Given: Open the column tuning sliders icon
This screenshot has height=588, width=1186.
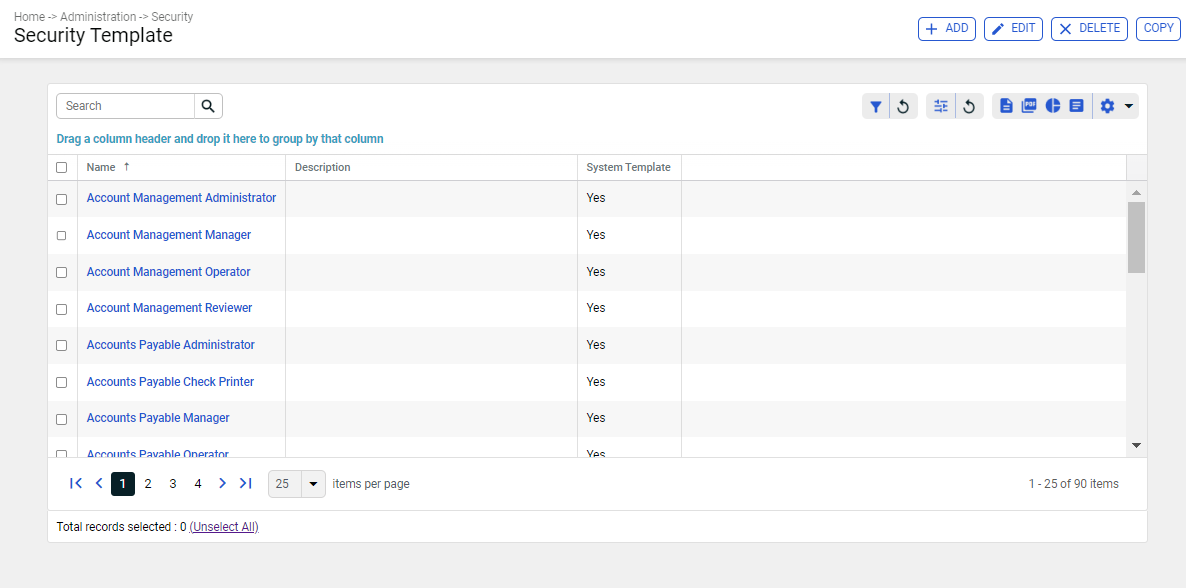Looking at the screenshot, I should click(x=941, y=106).
